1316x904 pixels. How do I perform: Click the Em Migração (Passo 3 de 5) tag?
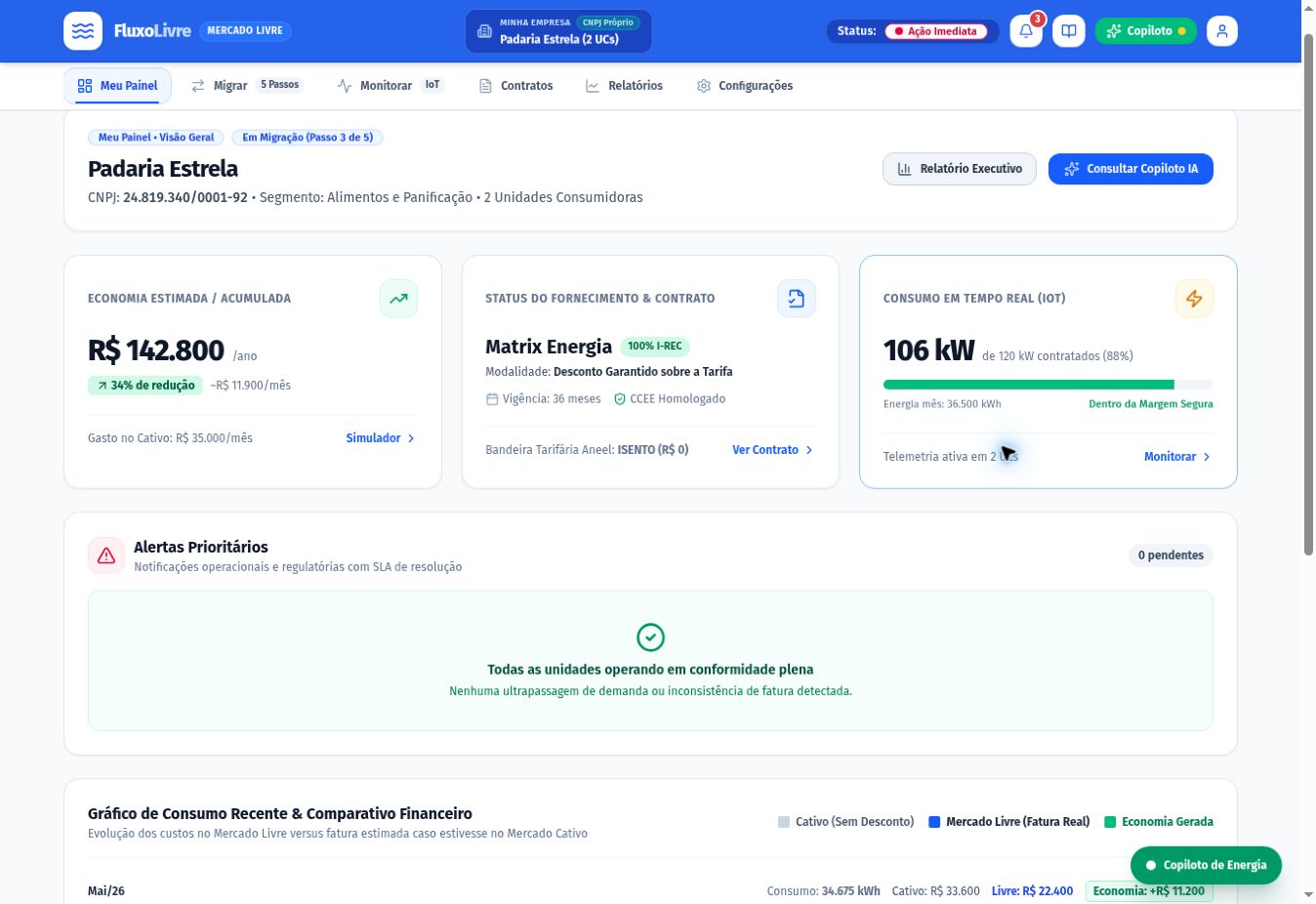[x=308, y=138]
